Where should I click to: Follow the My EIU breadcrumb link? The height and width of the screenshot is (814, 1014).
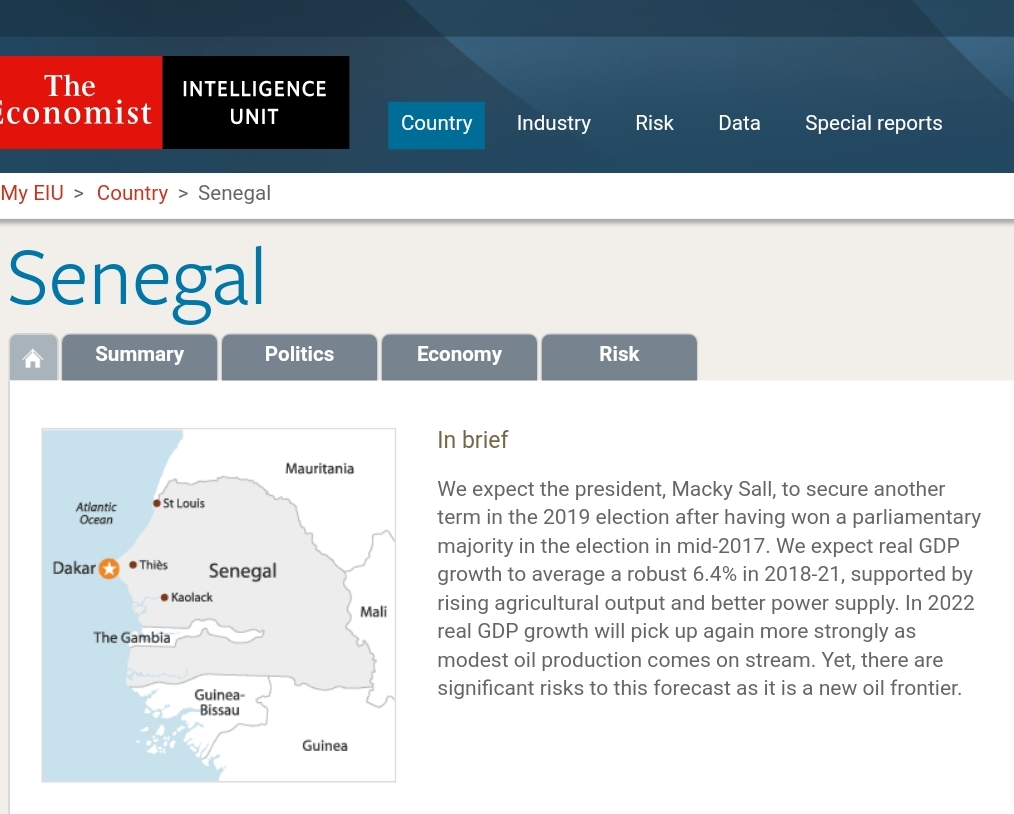tap(32, 193)
